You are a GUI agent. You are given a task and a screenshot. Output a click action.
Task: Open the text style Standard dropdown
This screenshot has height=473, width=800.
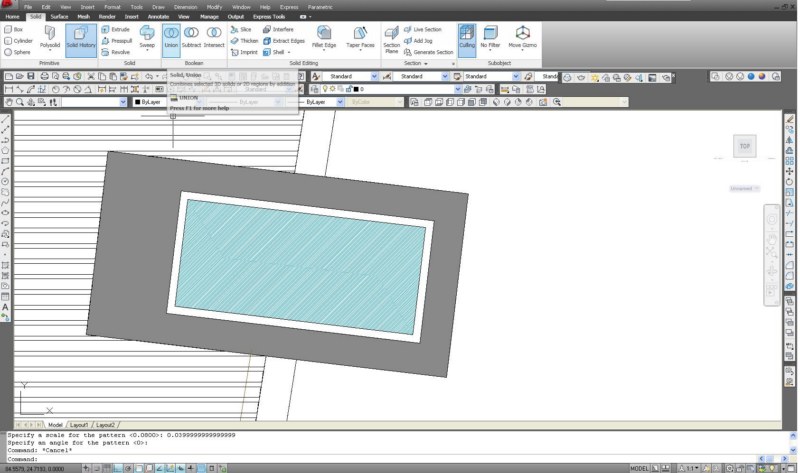tap(374, 77)
